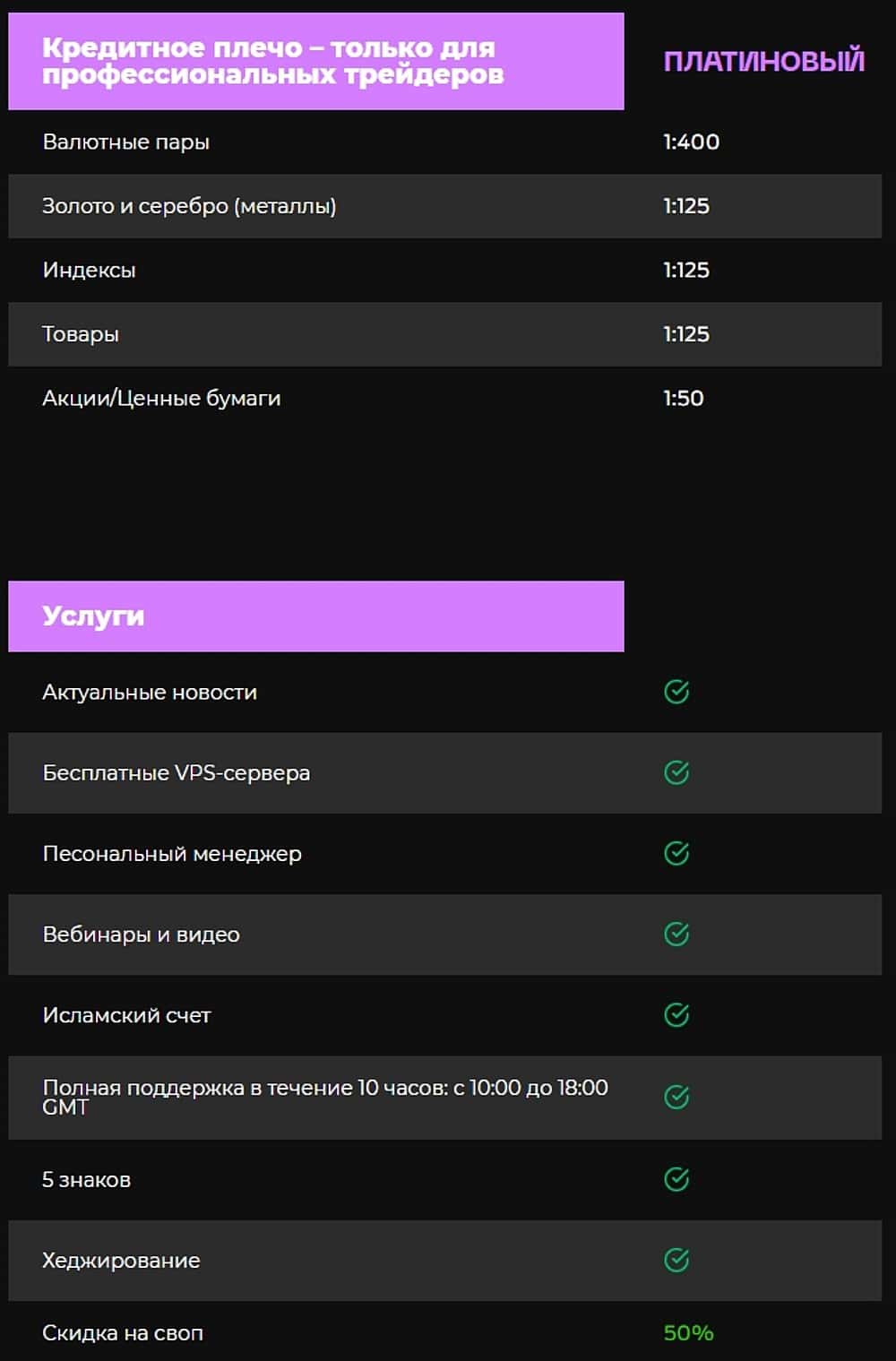Click the checkmark icon for Актуальные новости
Viewport: 896px width, 1361px height.
[676, 692]
